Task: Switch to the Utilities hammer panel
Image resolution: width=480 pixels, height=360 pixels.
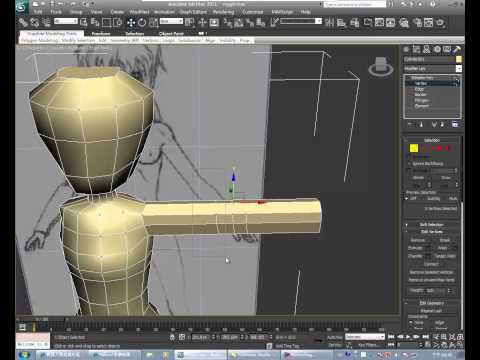Action: [457, 49]
